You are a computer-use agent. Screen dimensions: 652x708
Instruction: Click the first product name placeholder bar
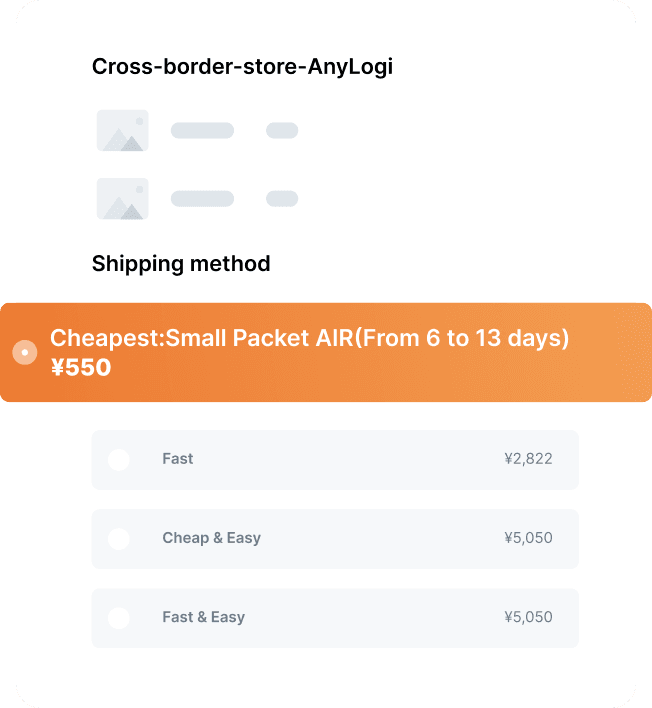(202, 130)
